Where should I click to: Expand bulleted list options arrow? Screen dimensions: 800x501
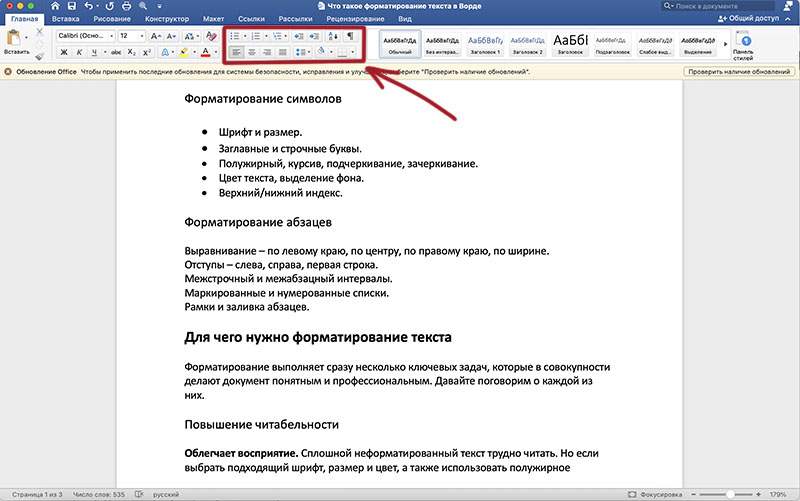tap(245, 36)
